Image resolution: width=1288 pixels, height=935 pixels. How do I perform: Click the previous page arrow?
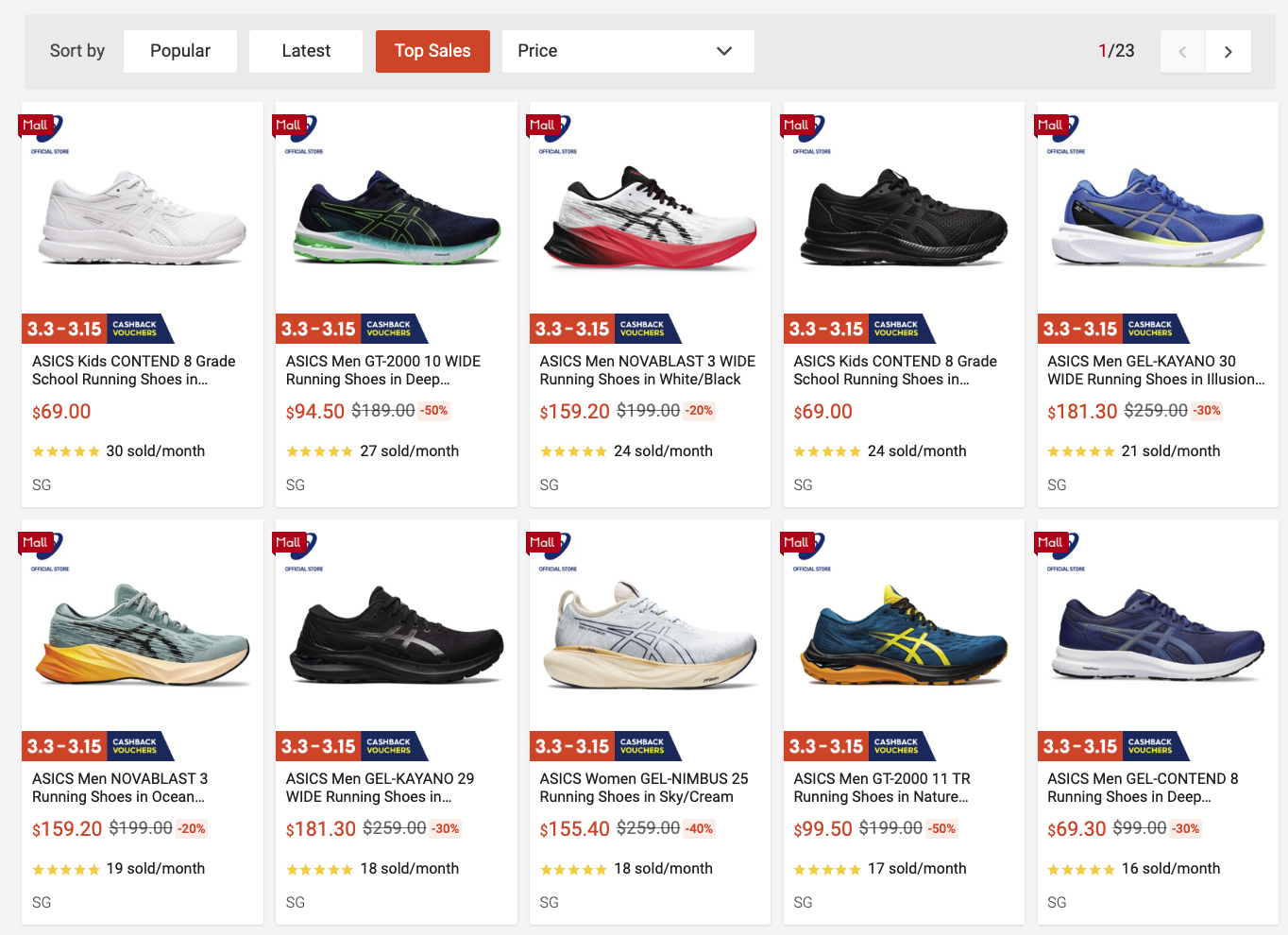click(1182, 52)
